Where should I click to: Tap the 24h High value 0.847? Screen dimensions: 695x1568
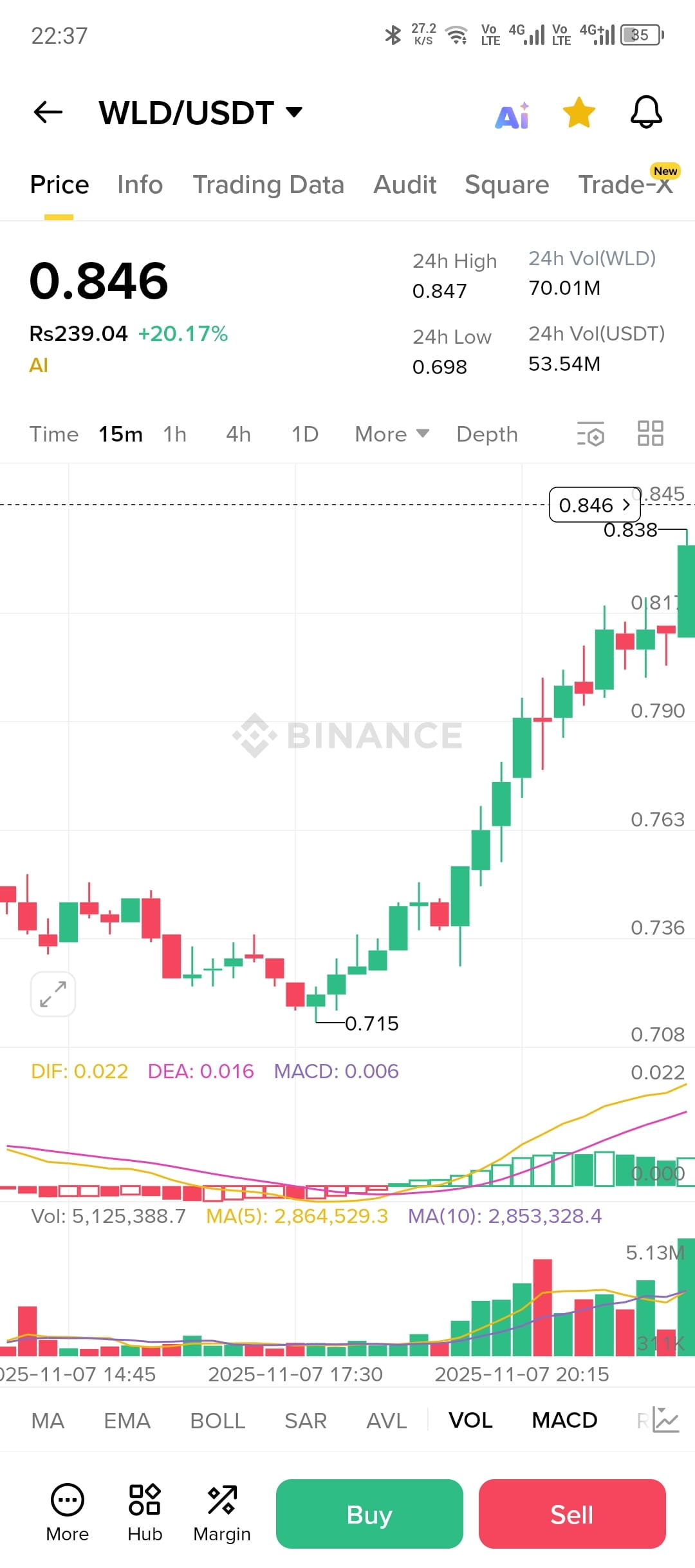[440, 291]
